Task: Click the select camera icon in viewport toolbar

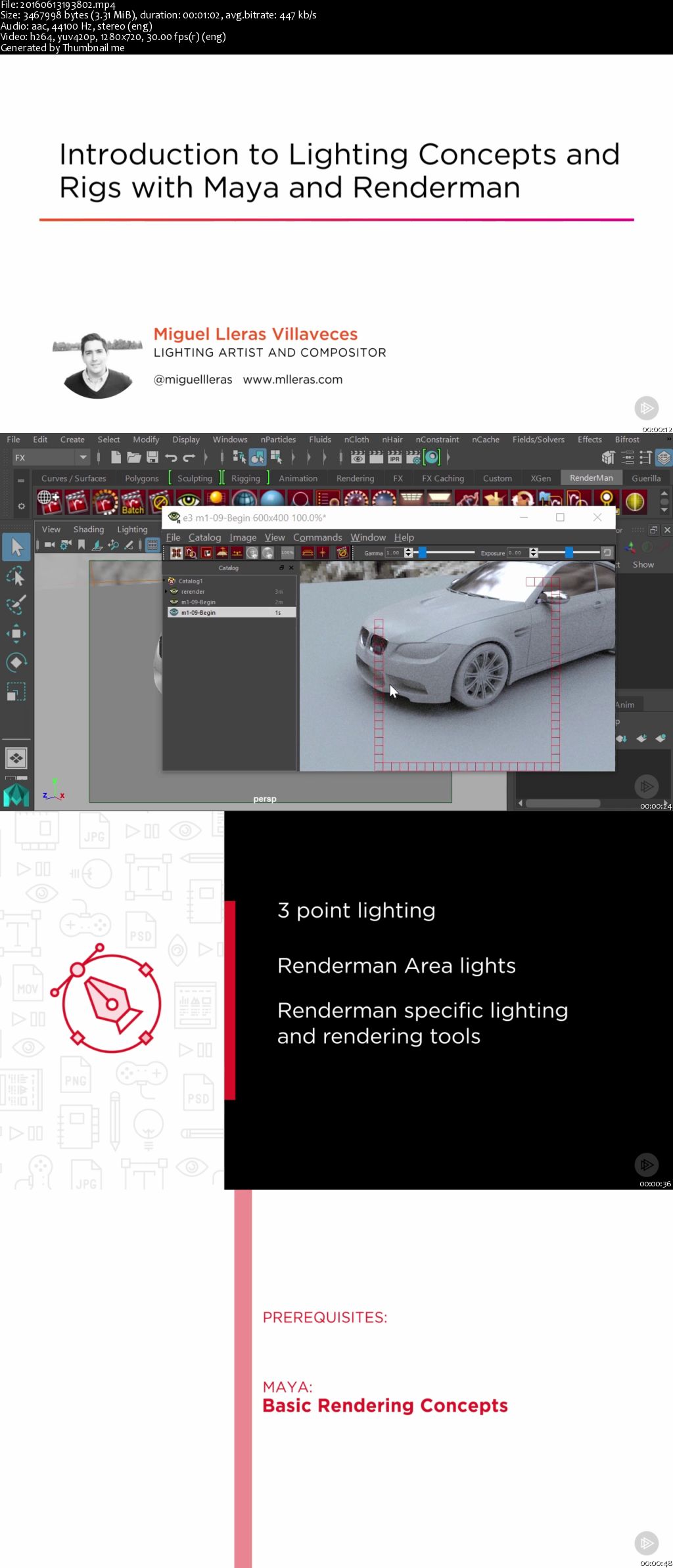Action: [x=49, y=545]
